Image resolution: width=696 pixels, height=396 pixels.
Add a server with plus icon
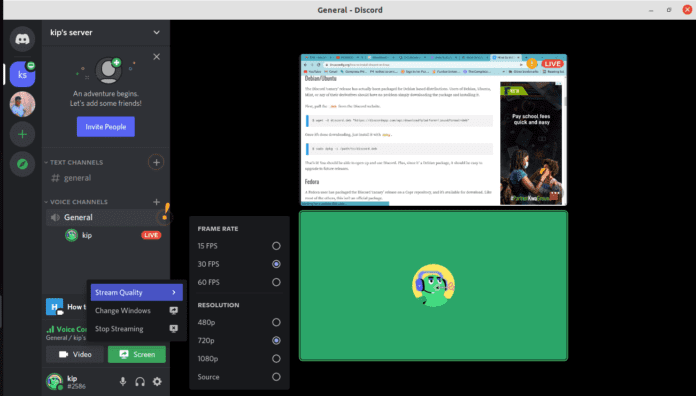[x=22, y=134]
